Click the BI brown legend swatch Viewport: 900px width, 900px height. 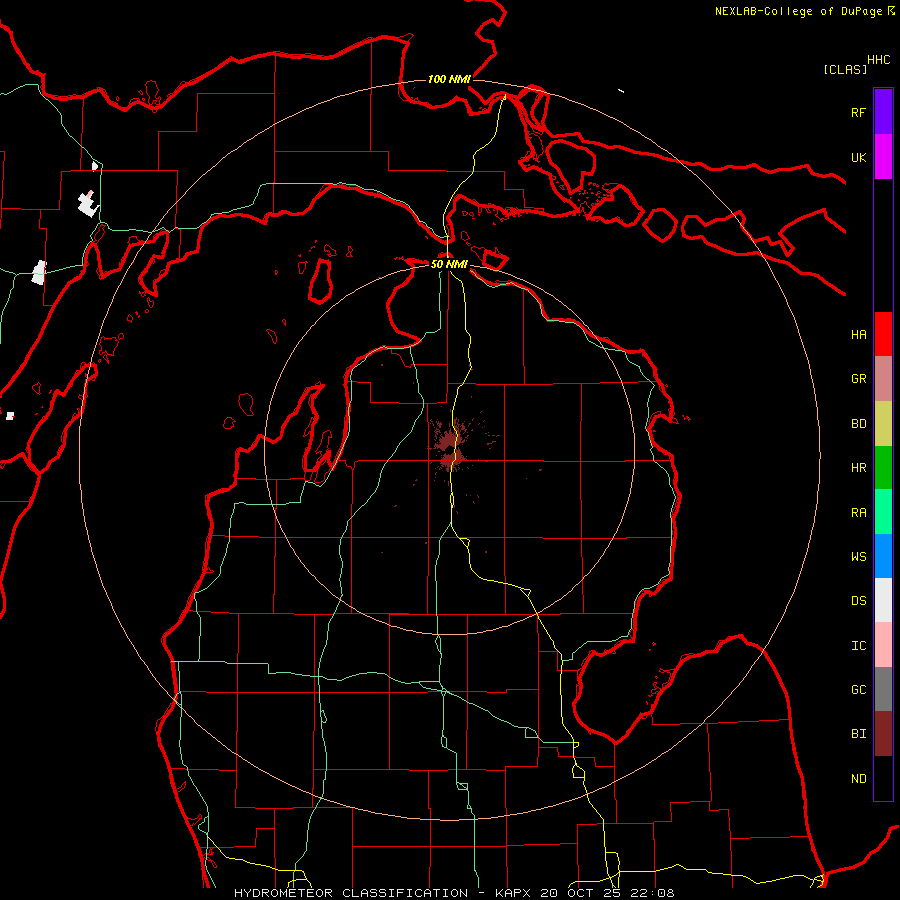[x=883, y=734]
